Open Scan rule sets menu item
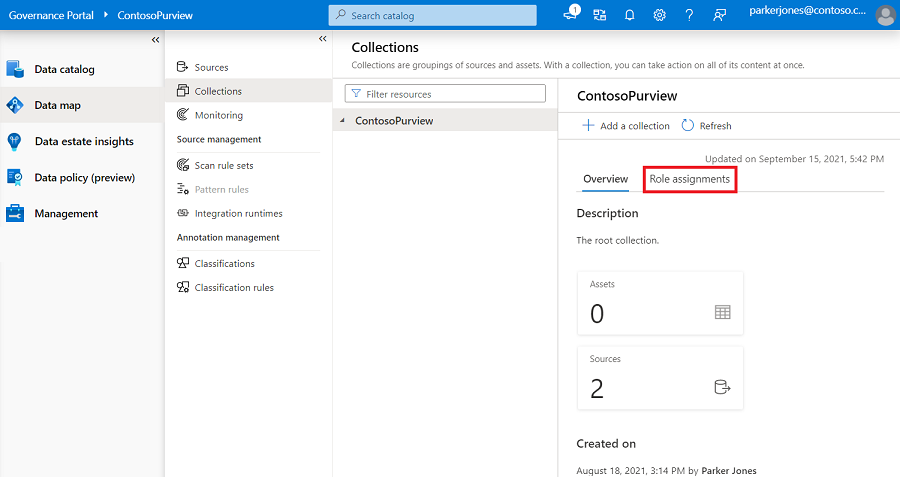The image size is (900, 477). coord(223,165)
